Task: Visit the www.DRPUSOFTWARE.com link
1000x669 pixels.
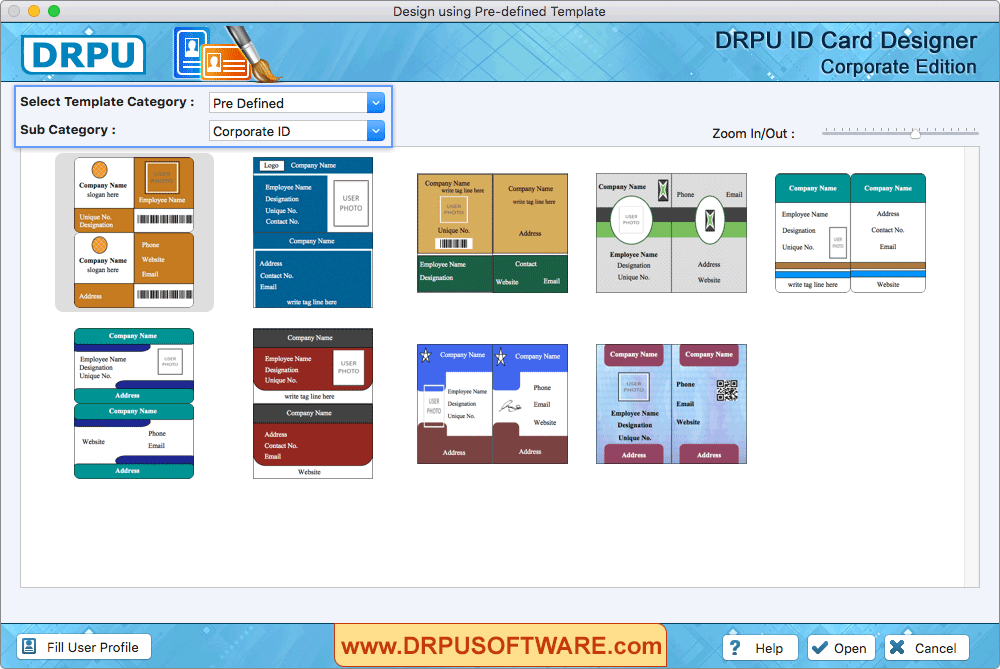Action: tap(501, 645)
